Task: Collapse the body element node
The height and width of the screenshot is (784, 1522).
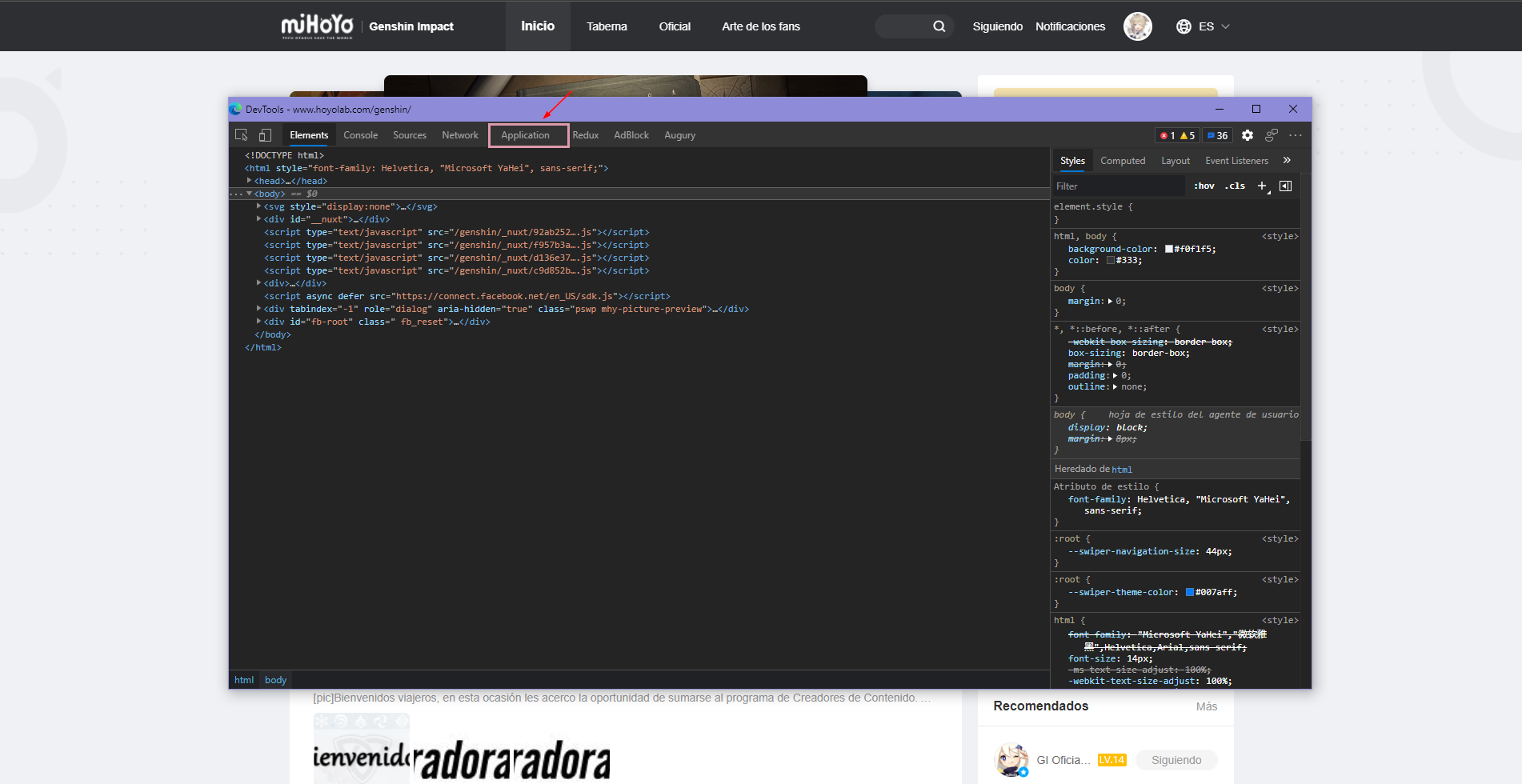Action: point(249,194)
